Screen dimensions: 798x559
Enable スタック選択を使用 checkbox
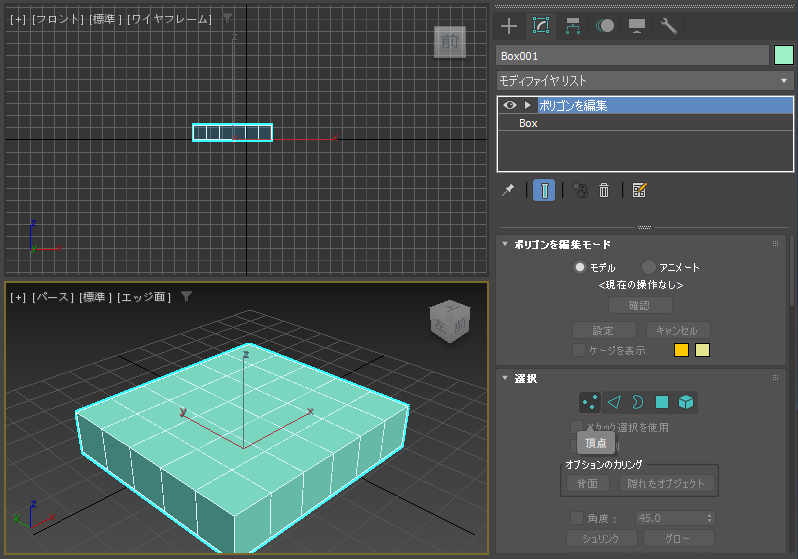coord(577,427)
